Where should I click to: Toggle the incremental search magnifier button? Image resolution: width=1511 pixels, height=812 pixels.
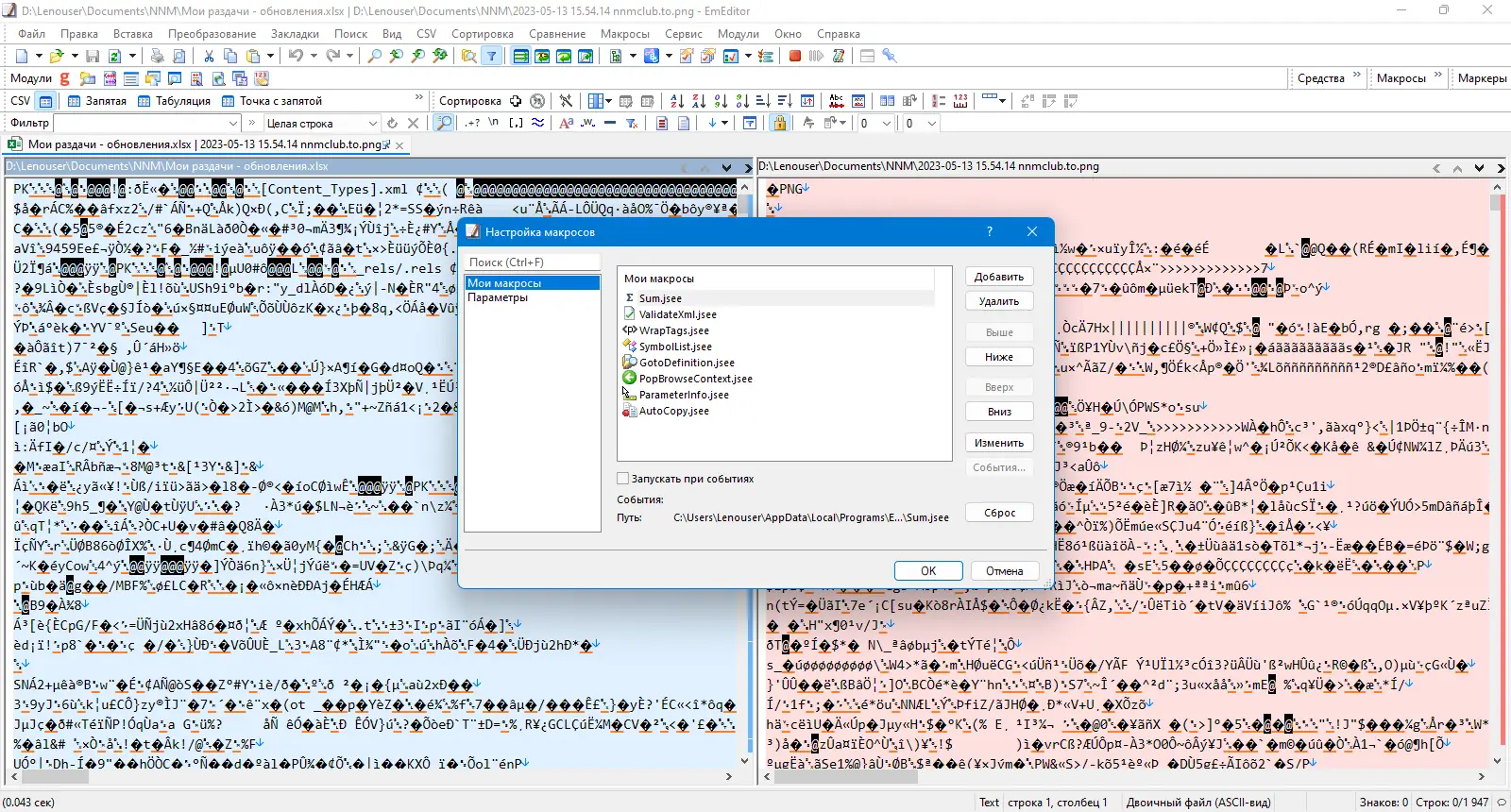point(443,124)
